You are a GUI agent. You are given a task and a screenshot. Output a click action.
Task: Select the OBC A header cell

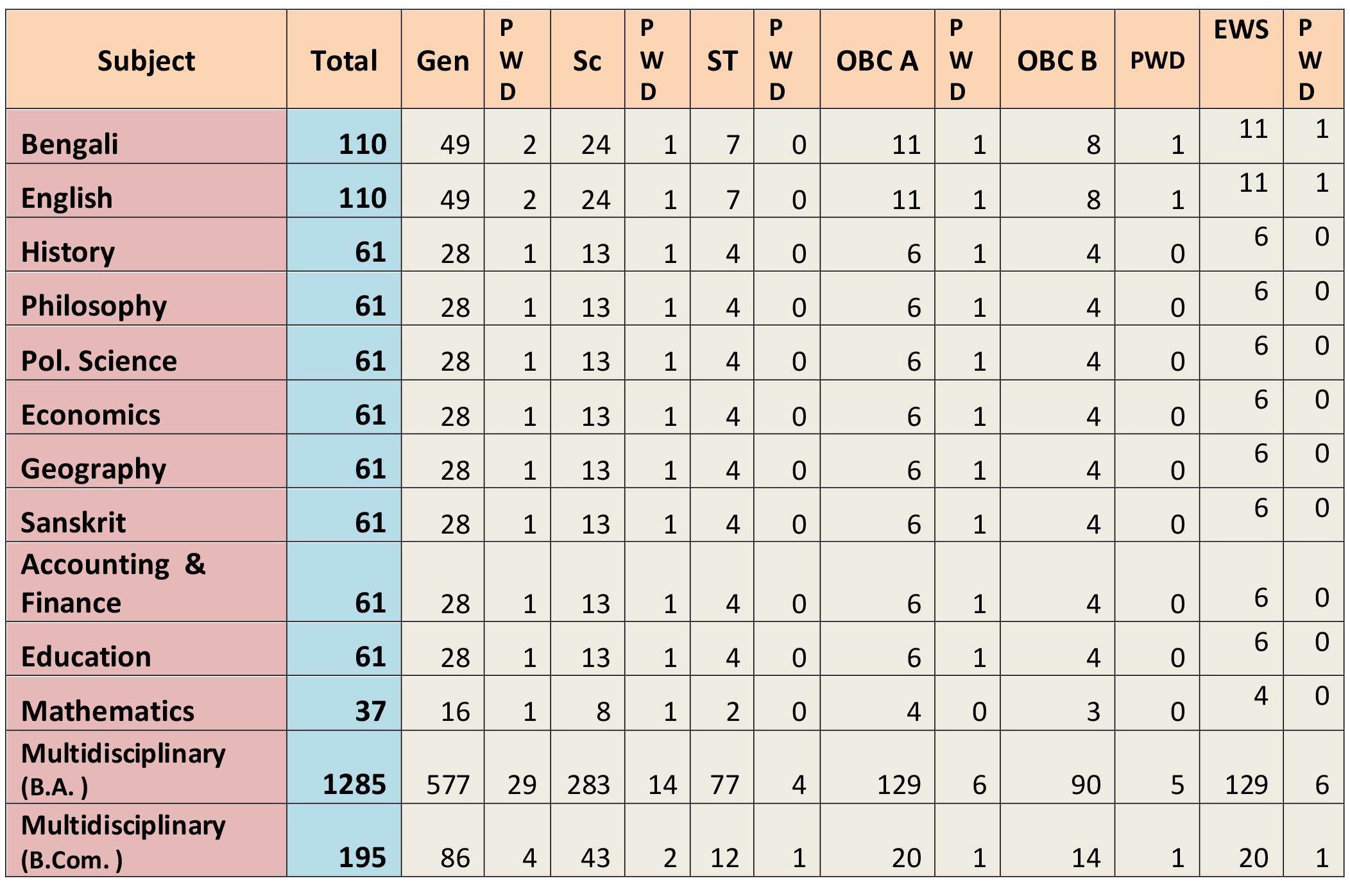click(x=877, y=61)
